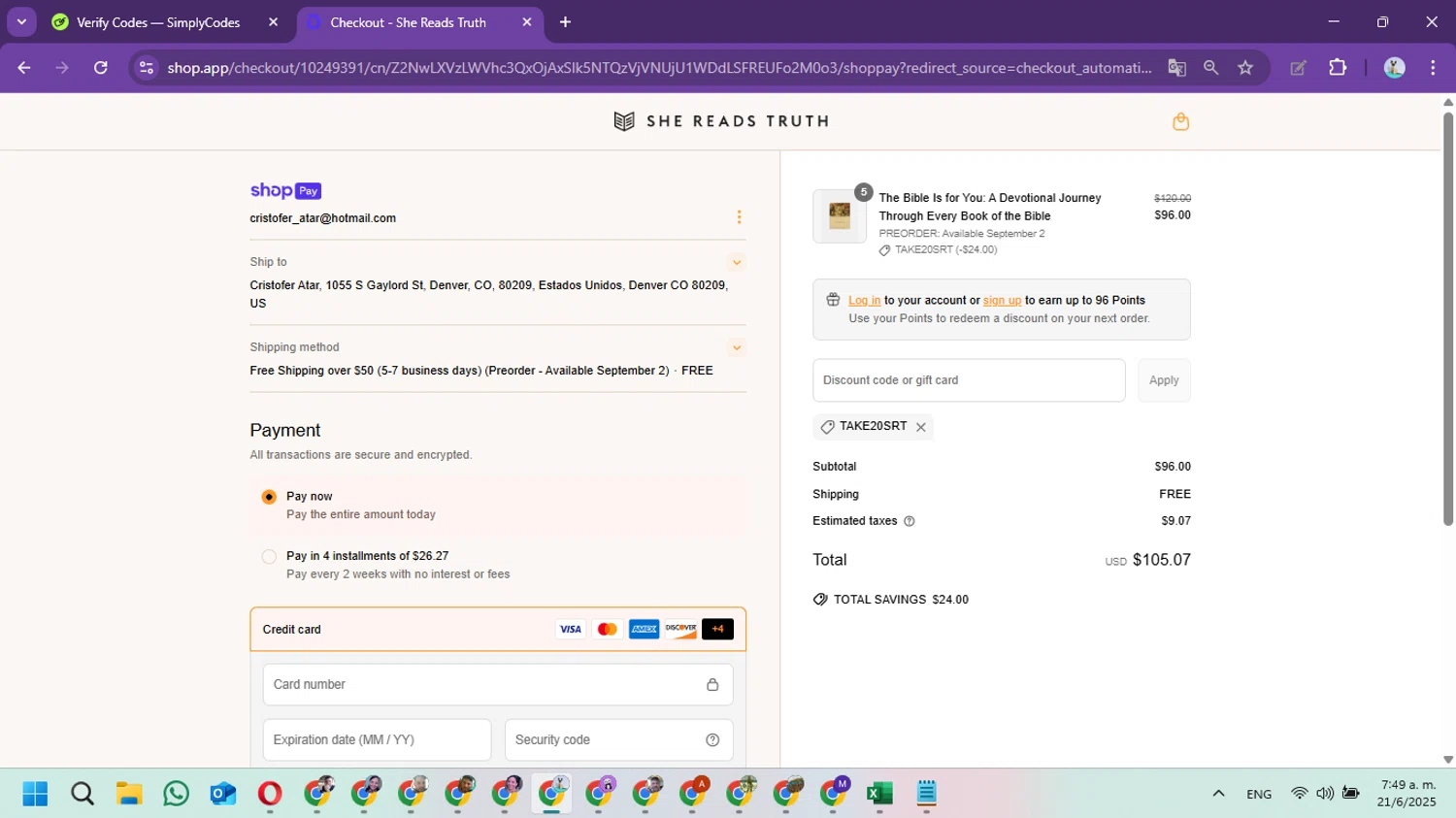The image size is (1456, 818).
Task: View site information icon in address bar
Action: (147, 68)
